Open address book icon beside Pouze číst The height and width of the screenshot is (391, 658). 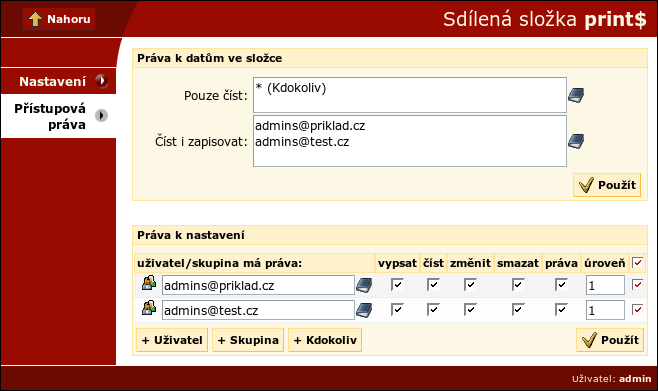click(x=576, y=96)
